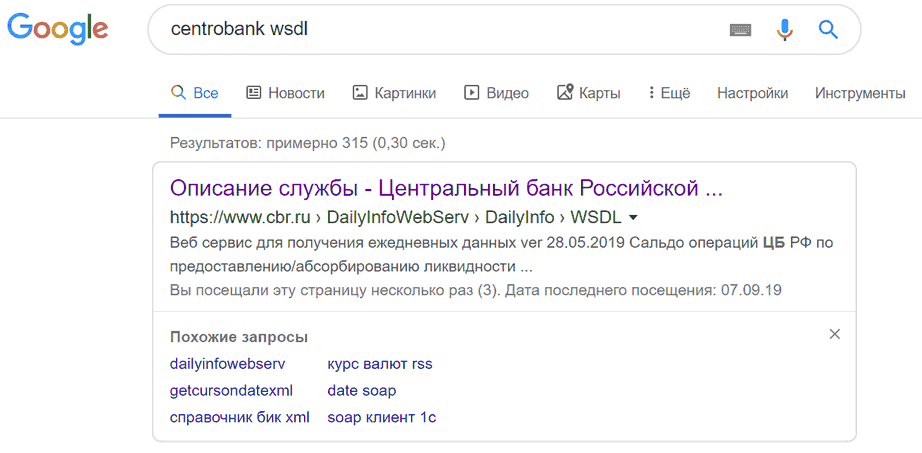Open related query 'date soap'
Viewport: 922px width, 453px height.
(x=362, y=391)
